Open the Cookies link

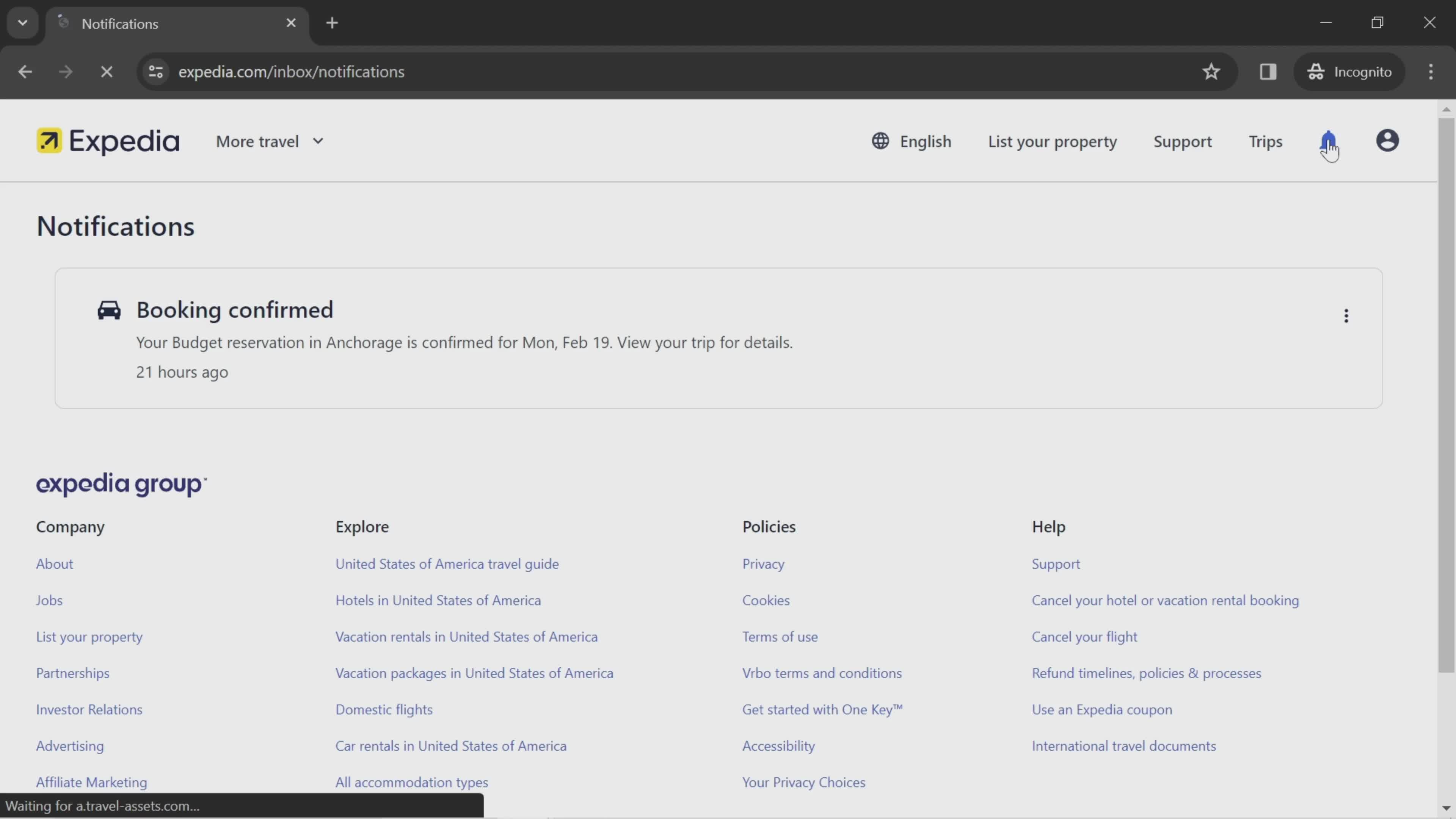766,600
